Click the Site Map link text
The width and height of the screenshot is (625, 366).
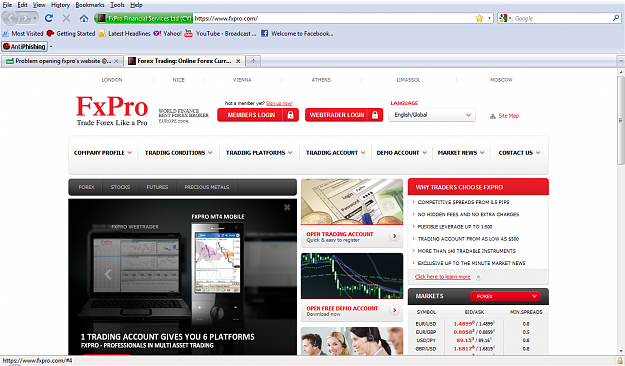click(x=509, y=116)
